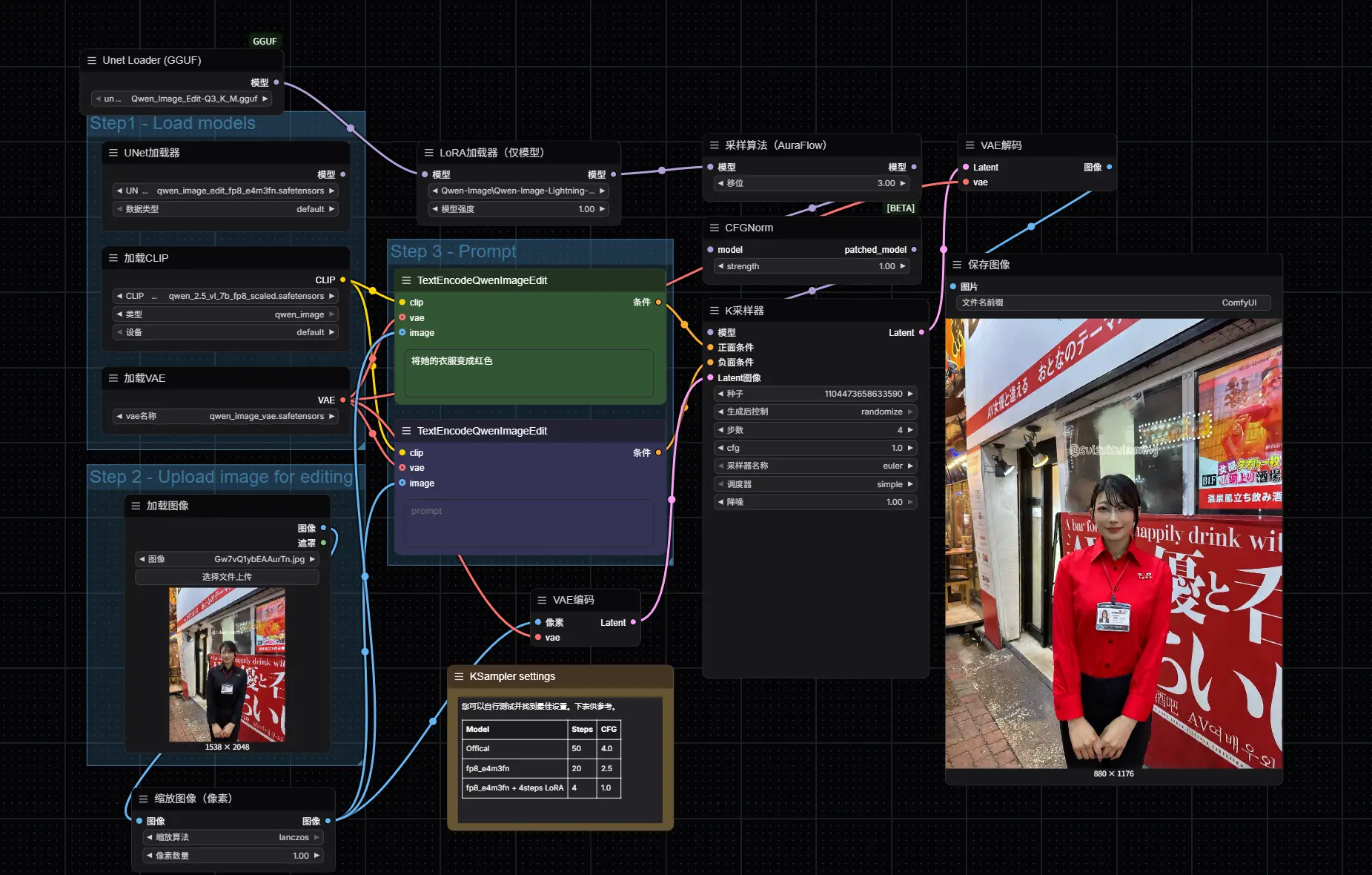Open the 采样器名称 euler dropdown

click(815, 466)
